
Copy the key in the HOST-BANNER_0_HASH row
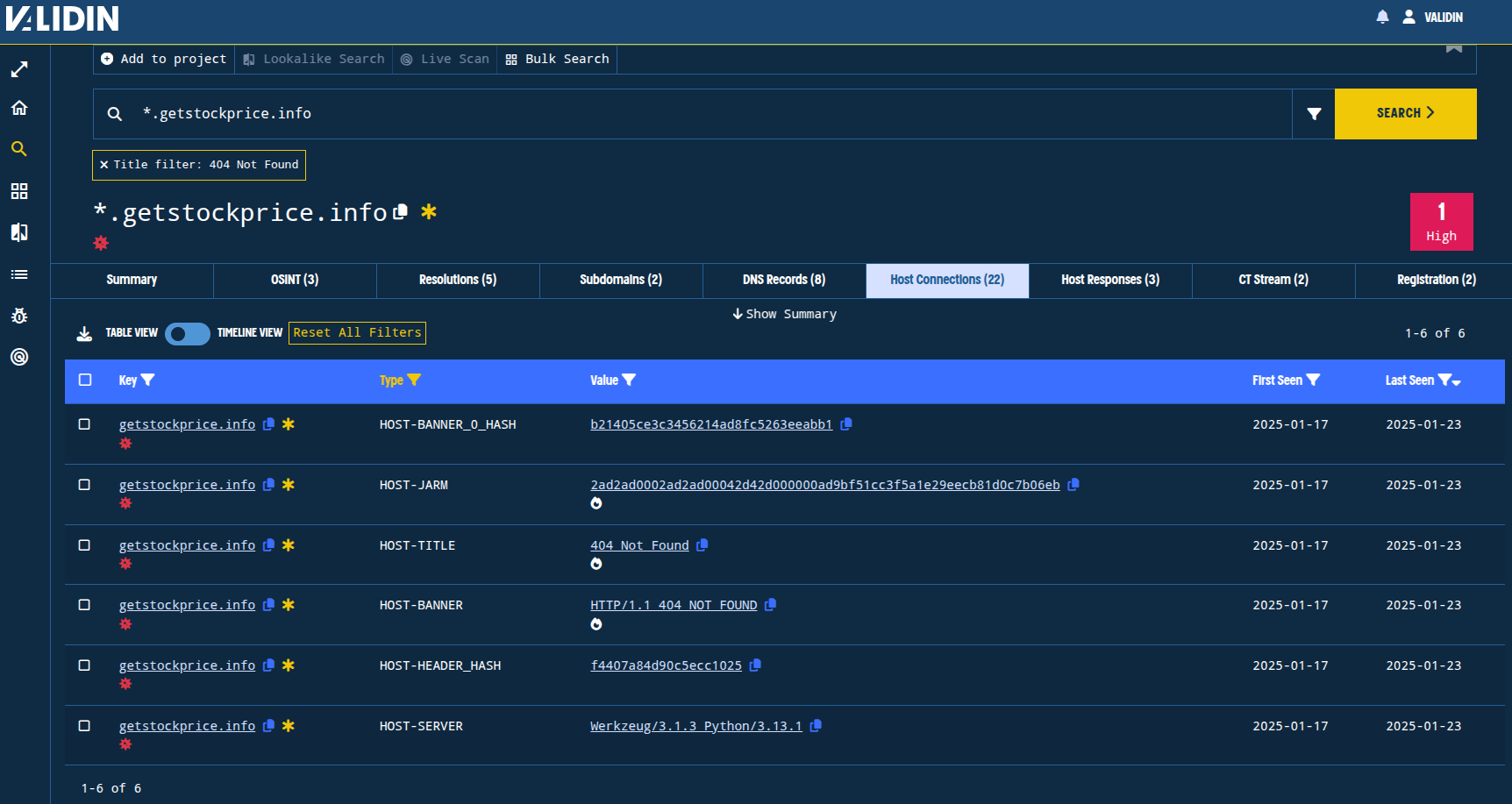pos(269,424)
